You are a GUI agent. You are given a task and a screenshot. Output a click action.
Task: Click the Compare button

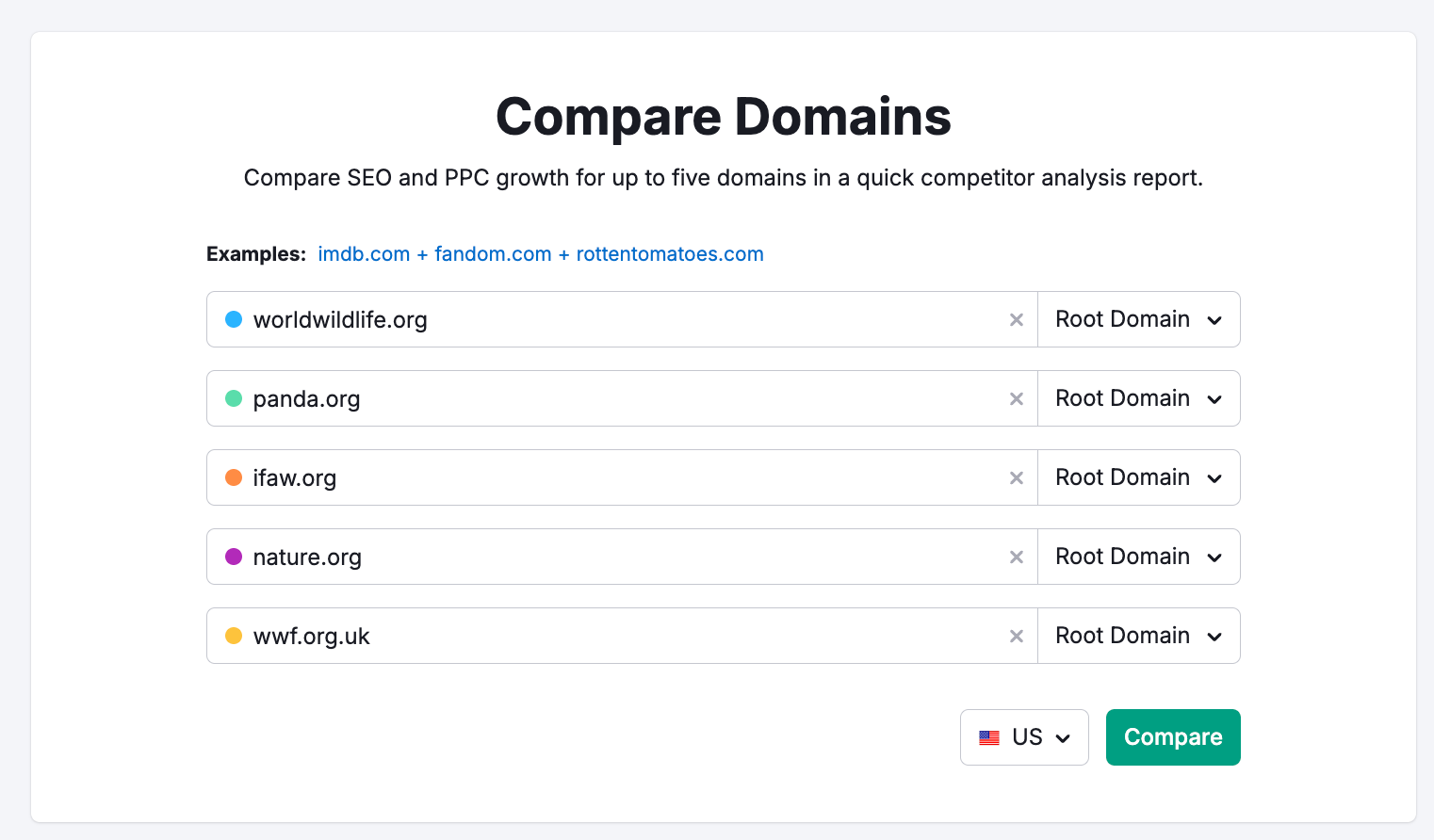pyautogui.click(x=1173, y=737)
